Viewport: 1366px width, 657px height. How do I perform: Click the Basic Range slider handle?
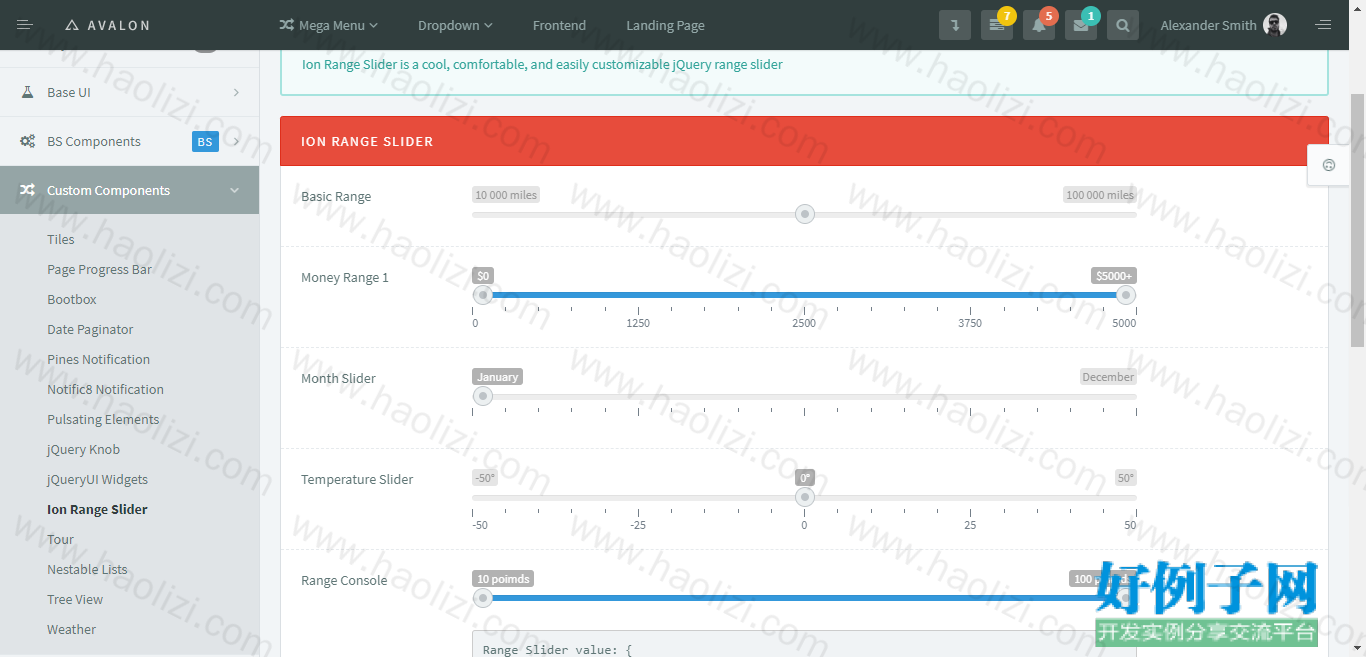pos(804,214)
